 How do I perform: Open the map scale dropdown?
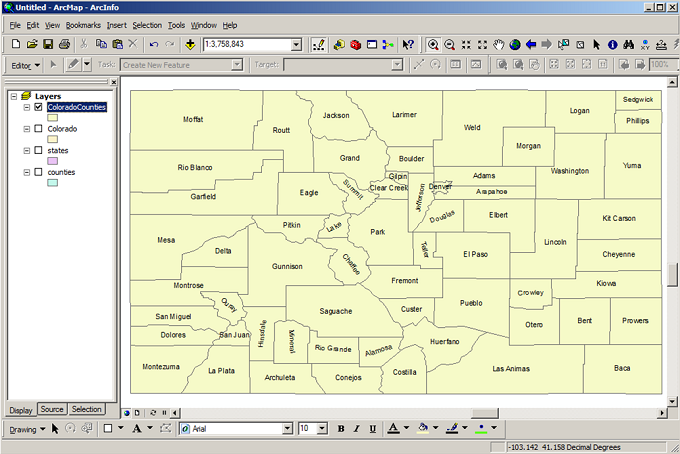point(296,45)
